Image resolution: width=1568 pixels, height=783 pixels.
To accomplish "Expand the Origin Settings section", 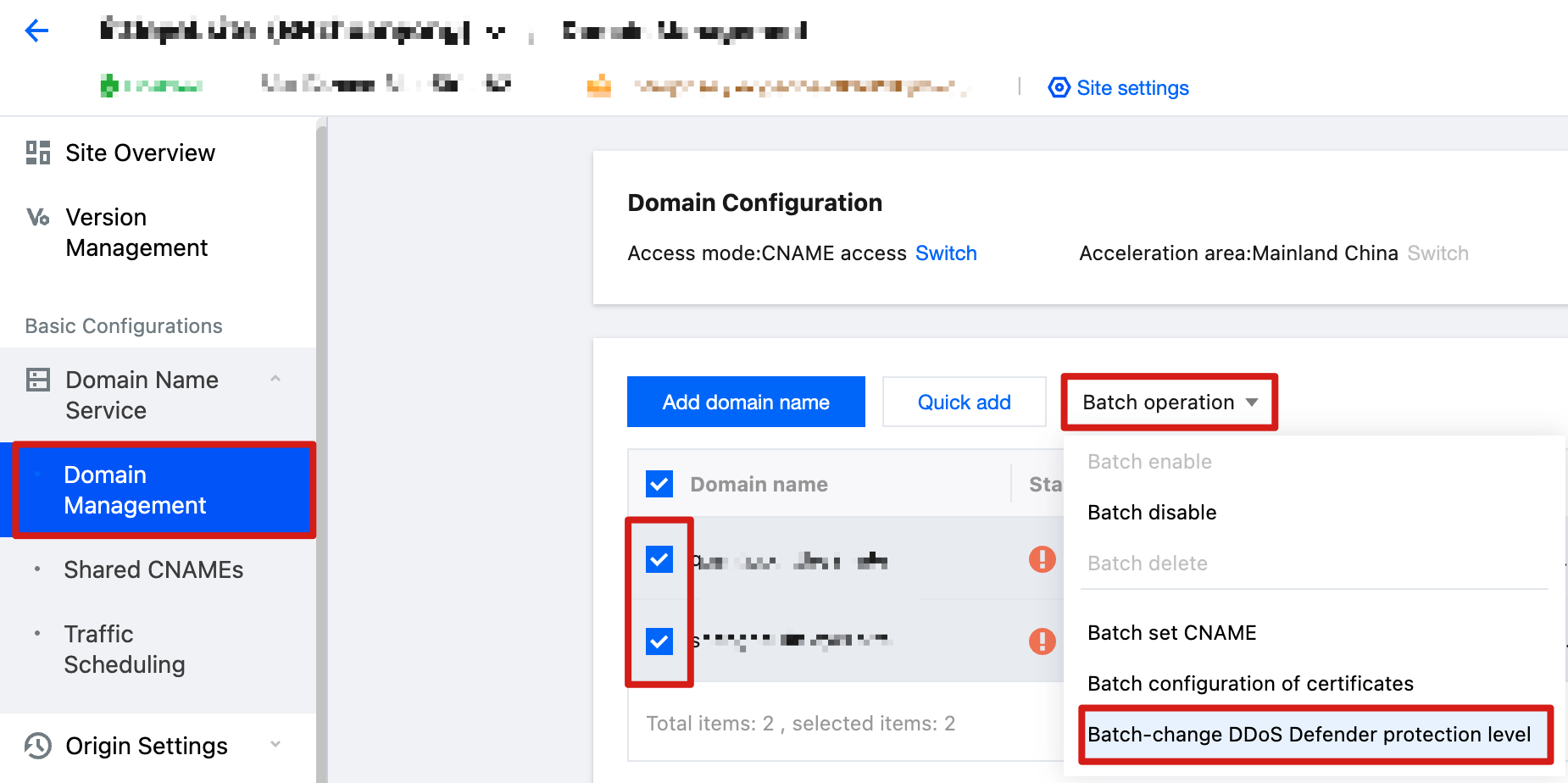I will 275,745.
